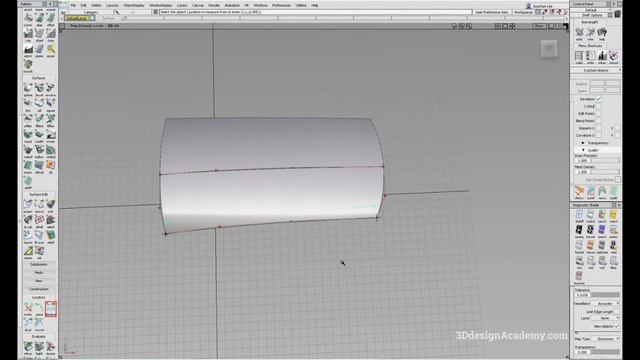Click the Show button in the viewport bar

coord(539,26)
